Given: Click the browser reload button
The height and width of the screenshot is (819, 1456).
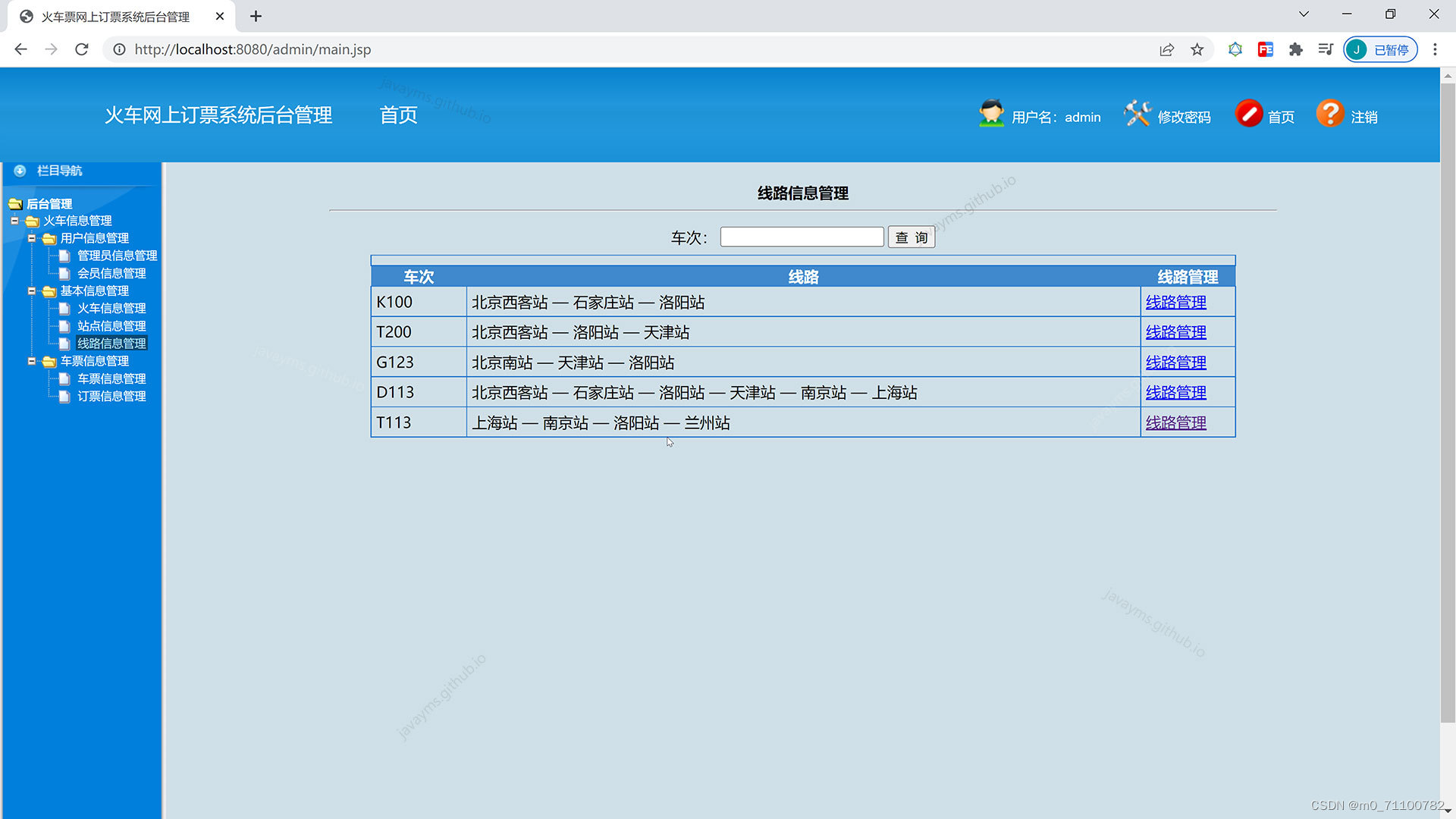Looking at the screenshot, I should tap(81, 49).
